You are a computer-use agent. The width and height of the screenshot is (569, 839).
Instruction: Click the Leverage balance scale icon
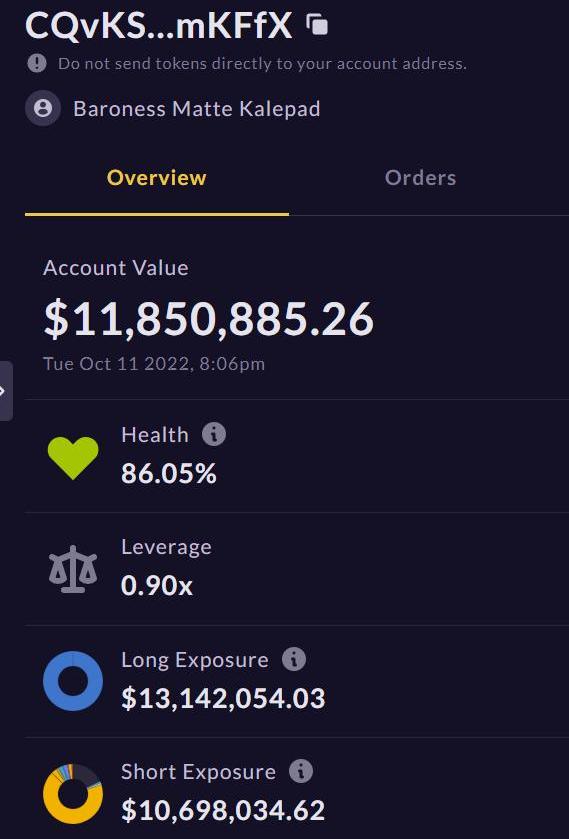point(73,569)
